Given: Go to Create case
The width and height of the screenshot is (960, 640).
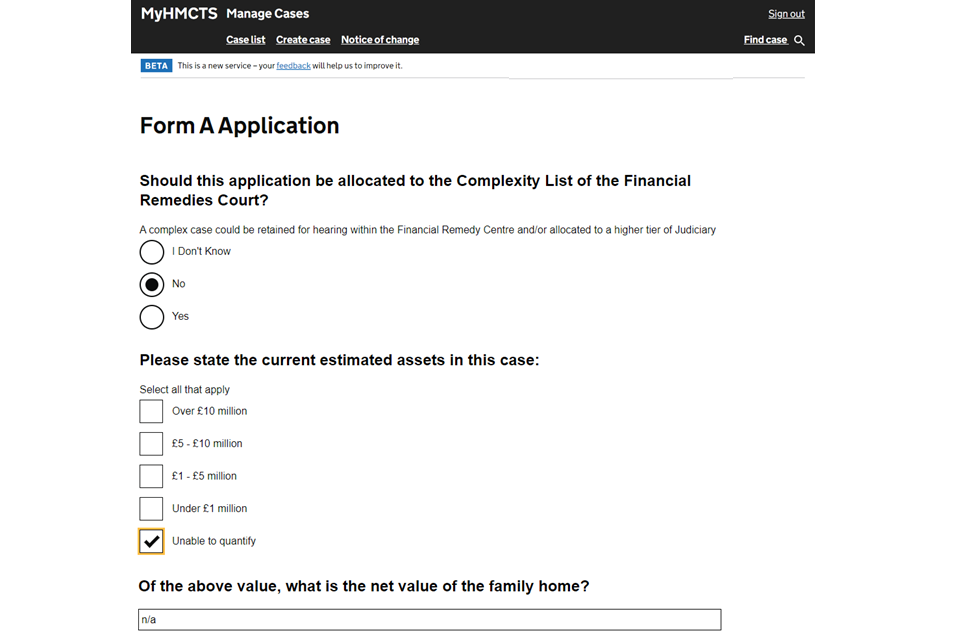Looking at the screenshot, I should click(303, 40).
